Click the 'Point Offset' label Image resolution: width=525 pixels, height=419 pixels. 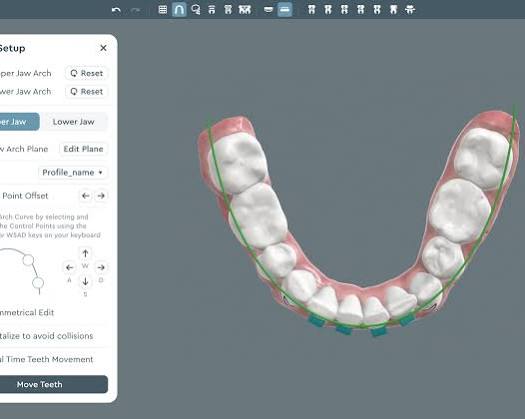(25, 196)
